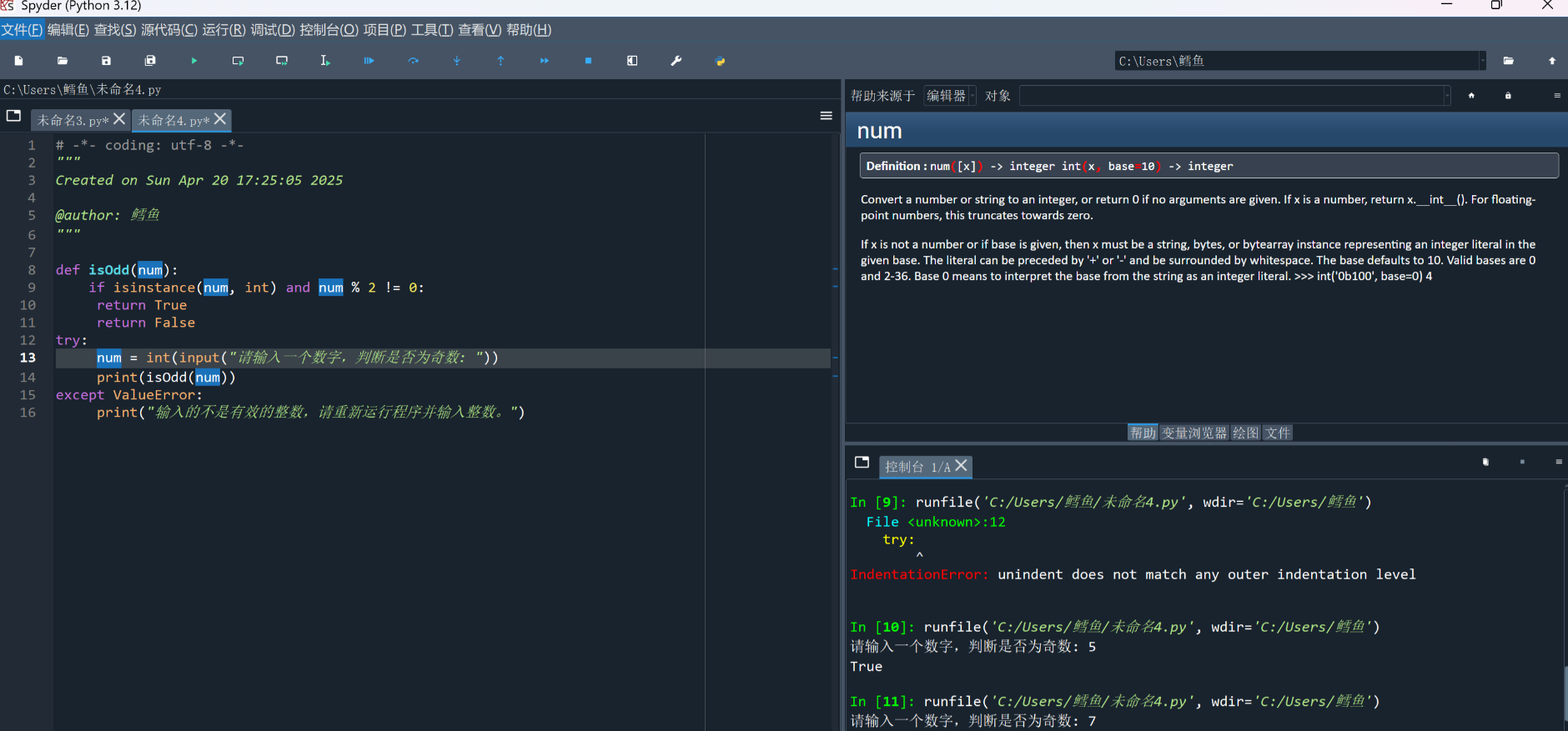Toggle maximize current pane icon
The height and width of the screenshot is (731, 1568).
point(632,61)
